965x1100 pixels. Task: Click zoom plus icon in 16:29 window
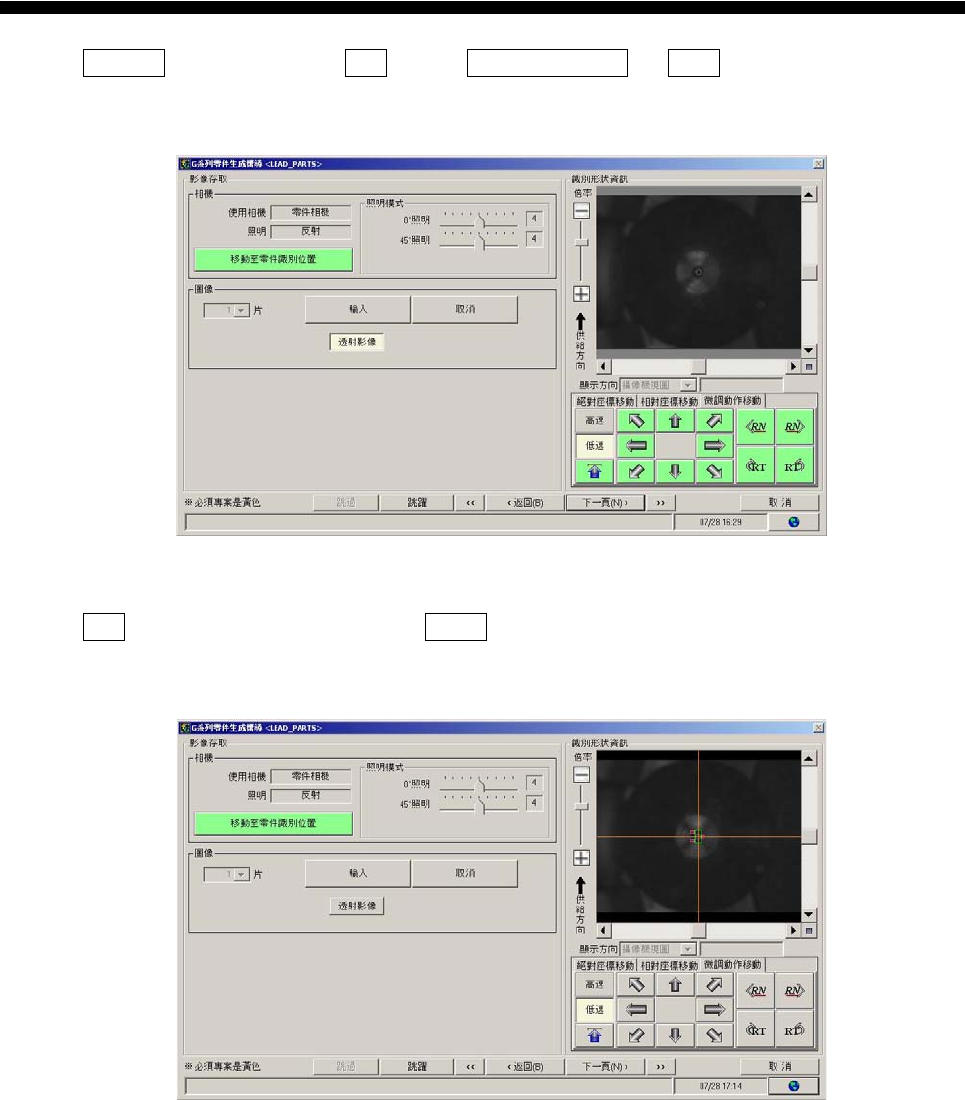tap(581, 294)
